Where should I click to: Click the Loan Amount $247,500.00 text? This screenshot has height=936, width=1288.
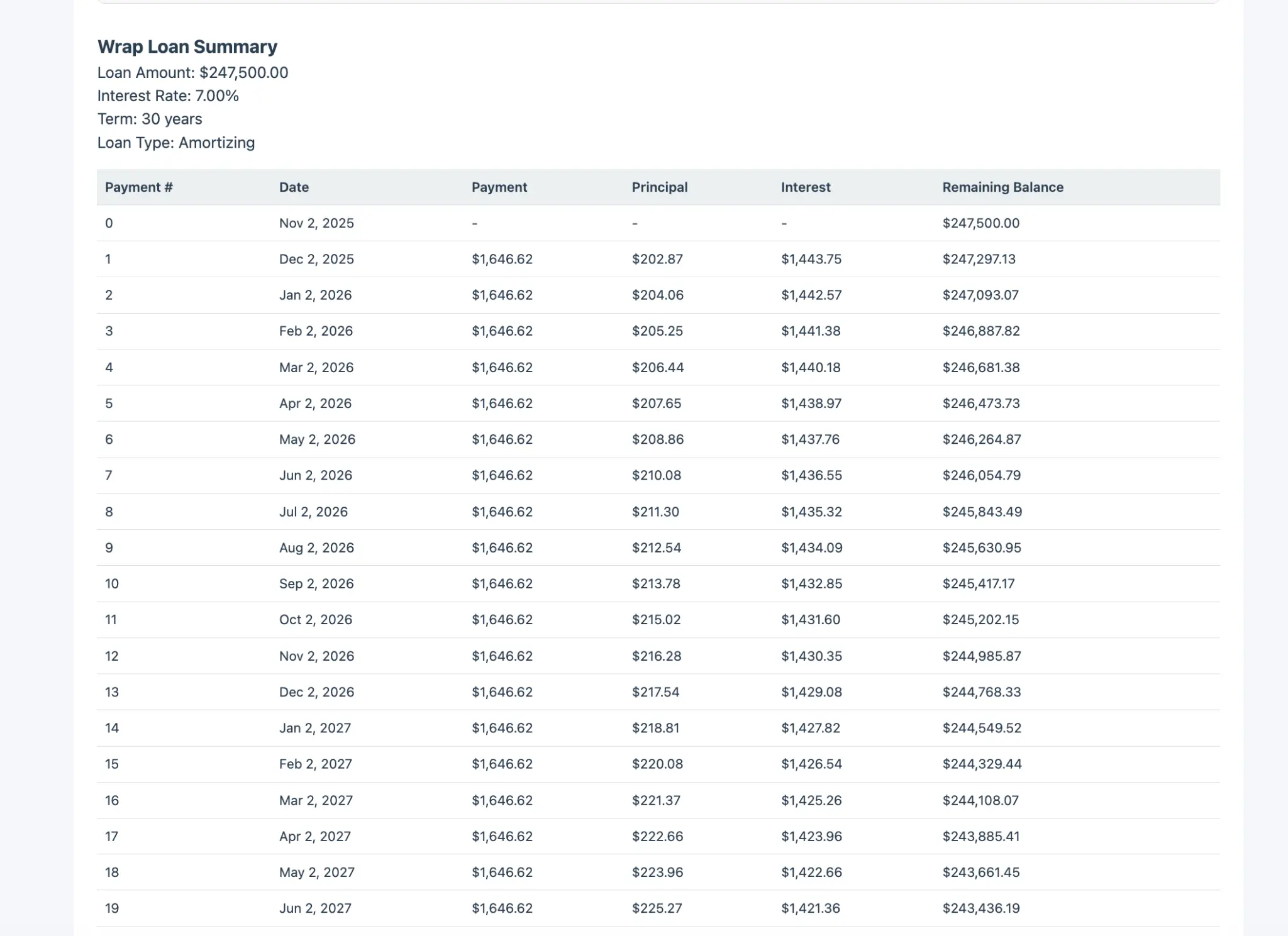pos(192,72)
